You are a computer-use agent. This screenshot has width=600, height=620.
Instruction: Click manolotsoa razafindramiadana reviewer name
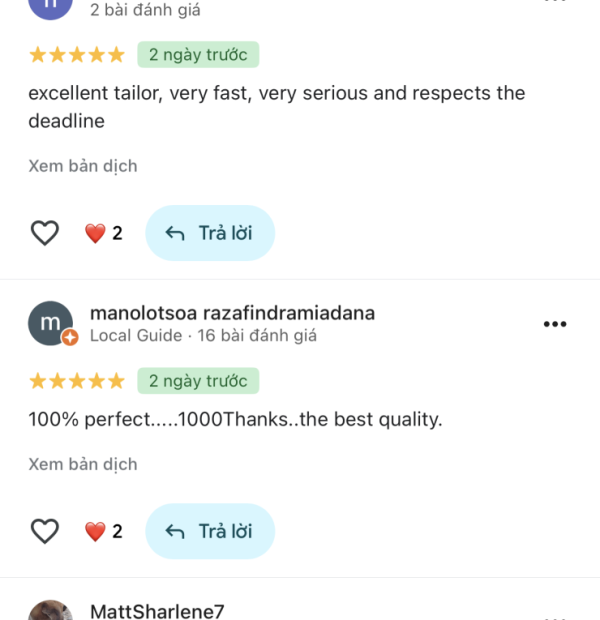pos(232,313)
